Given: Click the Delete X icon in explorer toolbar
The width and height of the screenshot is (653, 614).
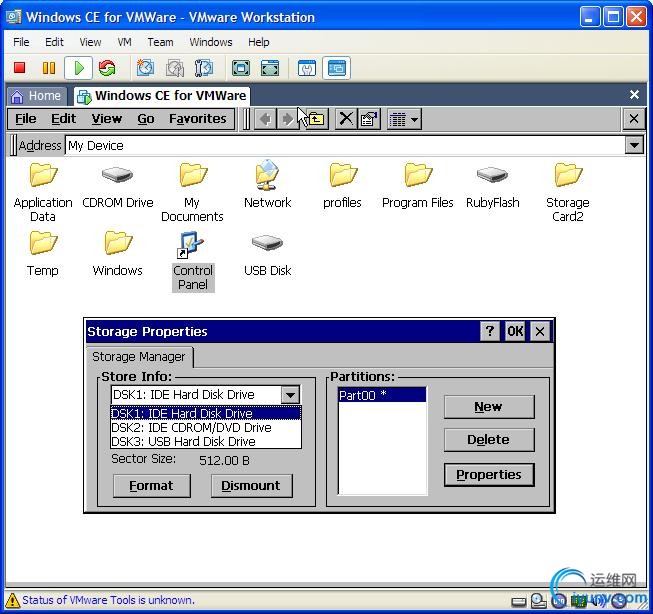Looking at the screenshot, I should coord(346,119).
